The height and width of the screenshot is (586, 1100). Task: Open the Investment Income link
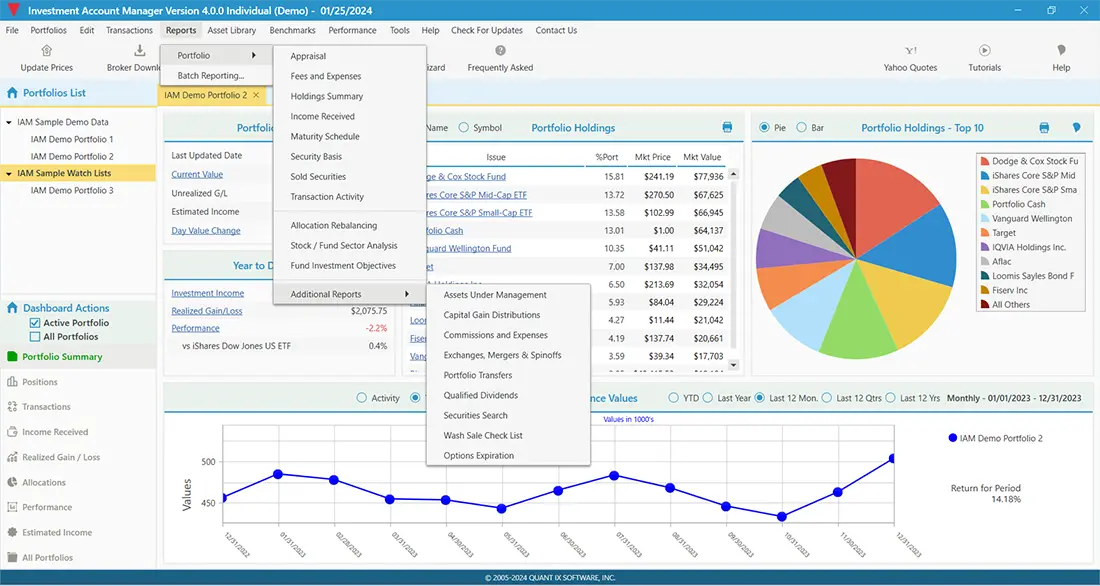click(207, 293)
